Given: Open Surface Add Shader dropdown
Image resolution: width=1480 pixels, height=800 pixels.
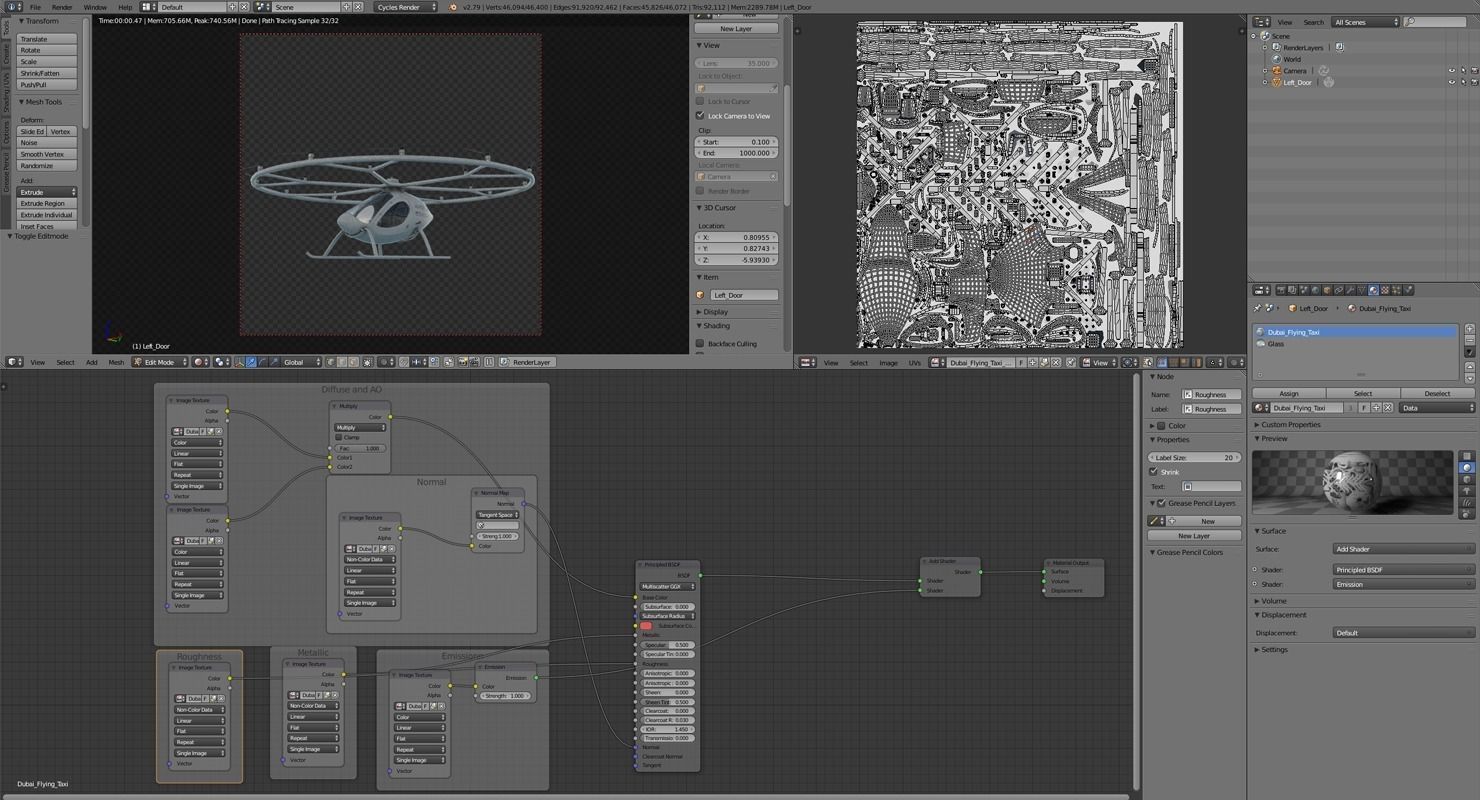Looking at the screenshot, I should click(1404, 549).
